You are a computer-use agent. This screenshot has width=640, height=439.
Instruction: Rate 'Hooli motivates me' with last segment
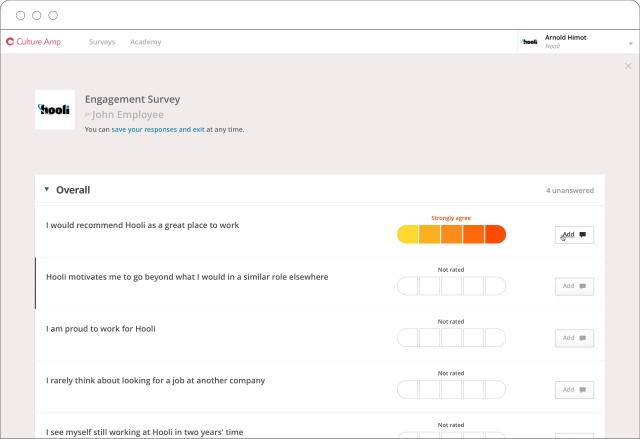(496, 286)
